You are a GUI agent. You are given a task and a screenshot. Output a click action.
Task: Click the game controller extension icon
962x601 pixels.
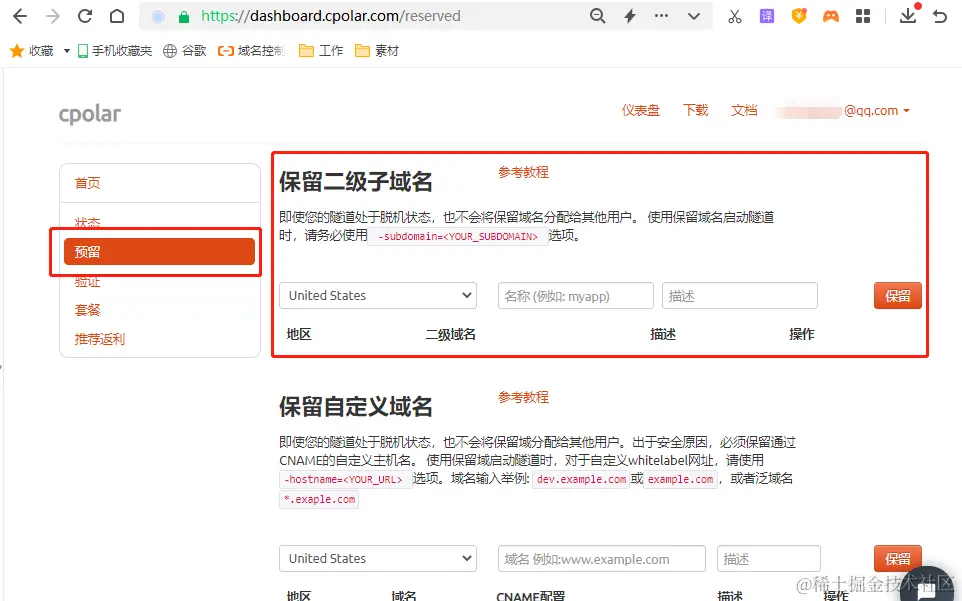coord(831,17)
